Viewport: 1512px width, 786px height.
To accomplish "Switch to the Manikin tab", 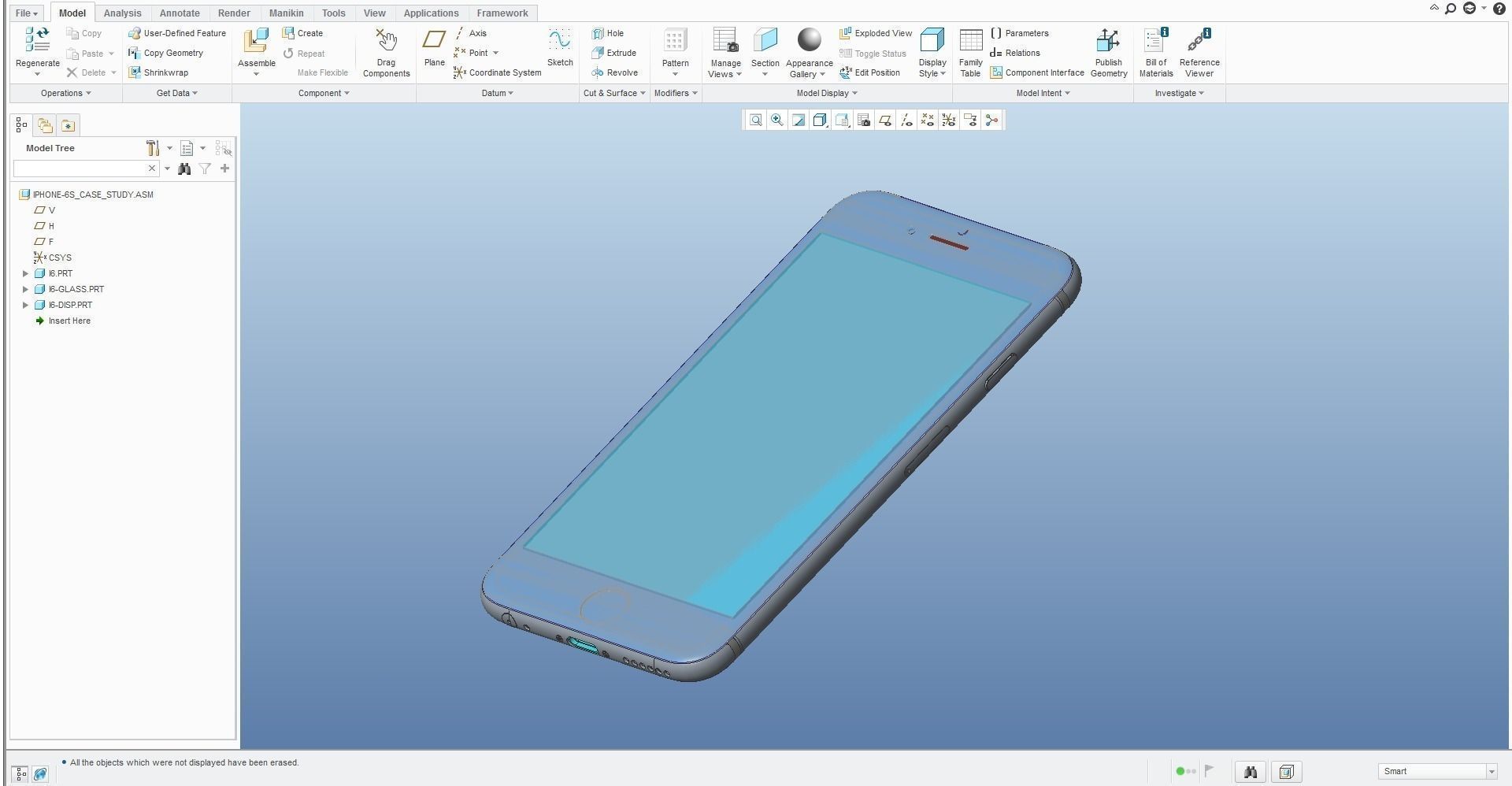I will pos(286,13).
